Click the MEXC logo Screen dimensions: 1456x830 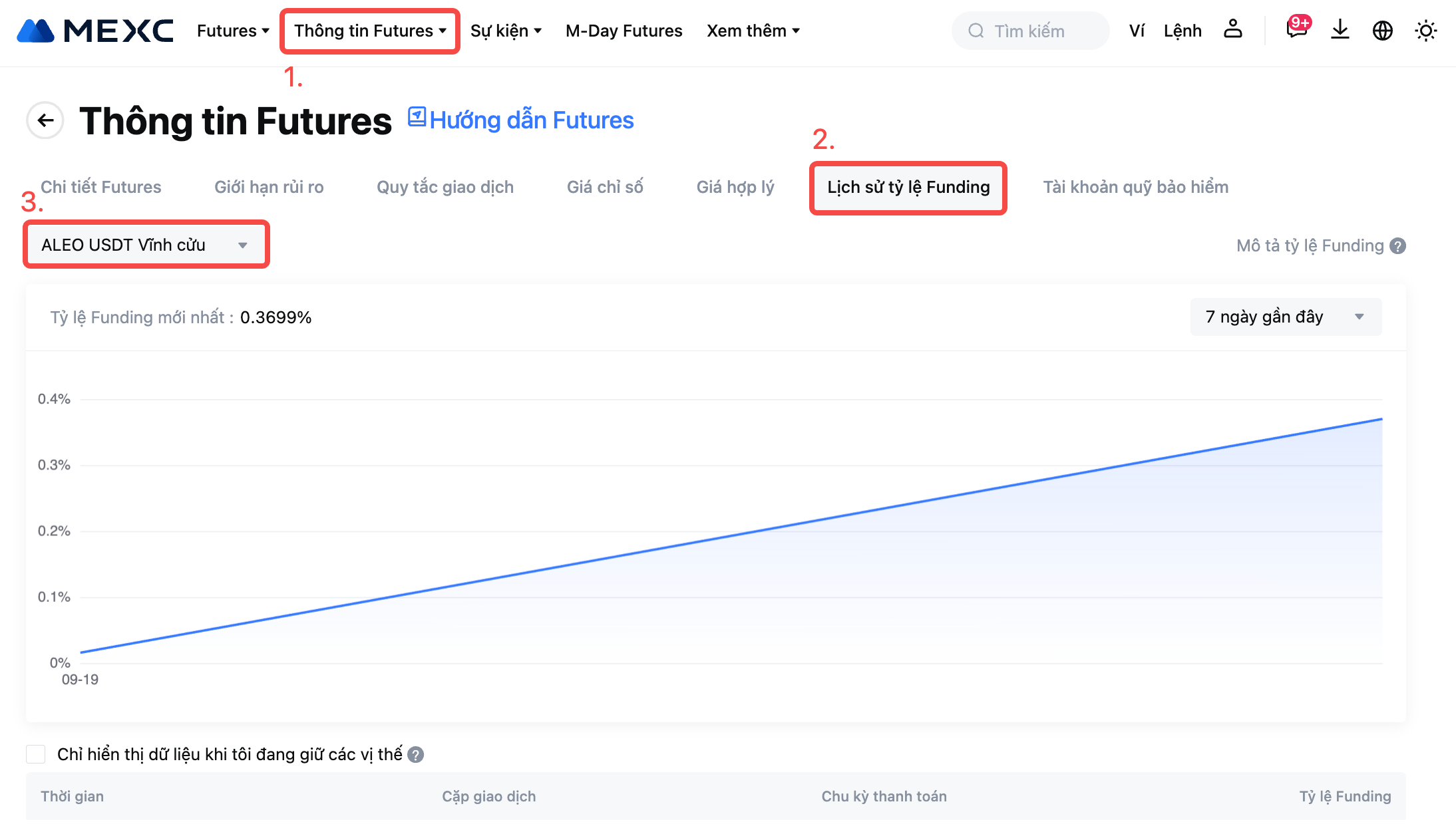[x=95, y=31]
